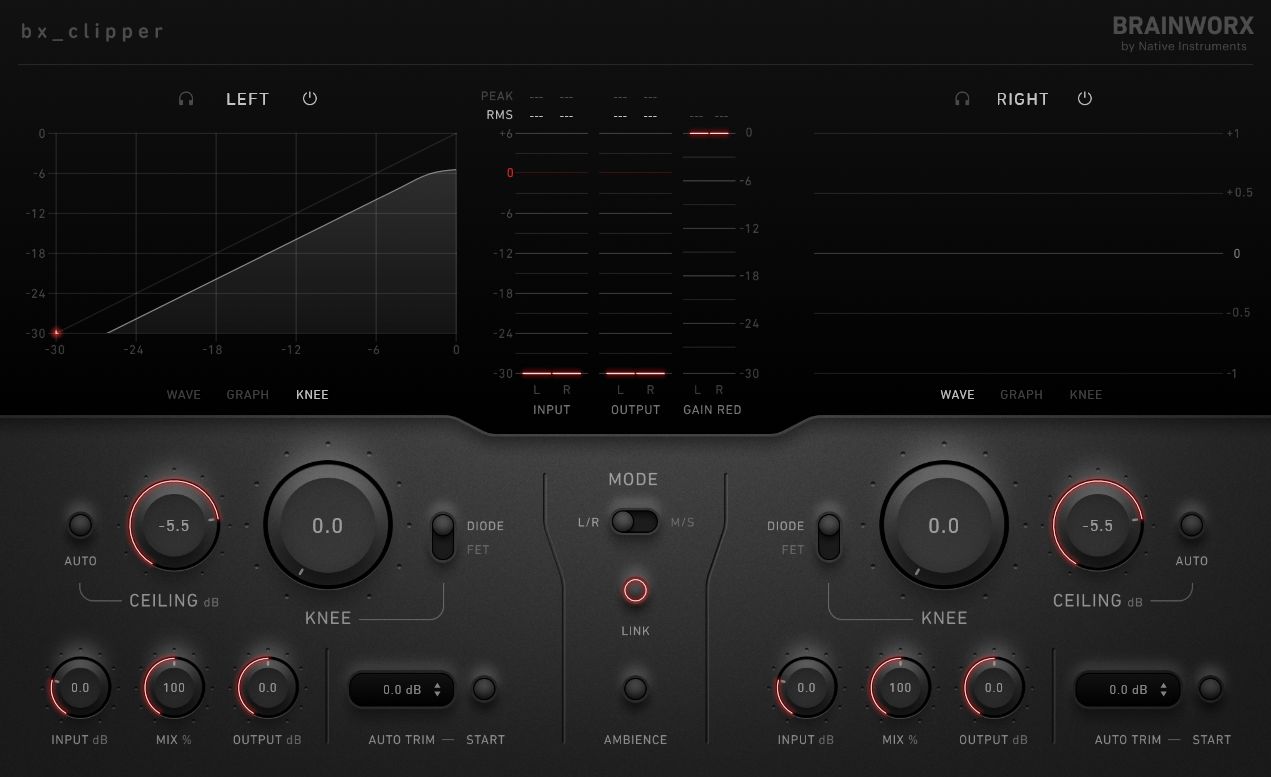Toggle the red LINK button
The width and height of the screenshot is (1271, 777).
(635, 590)
